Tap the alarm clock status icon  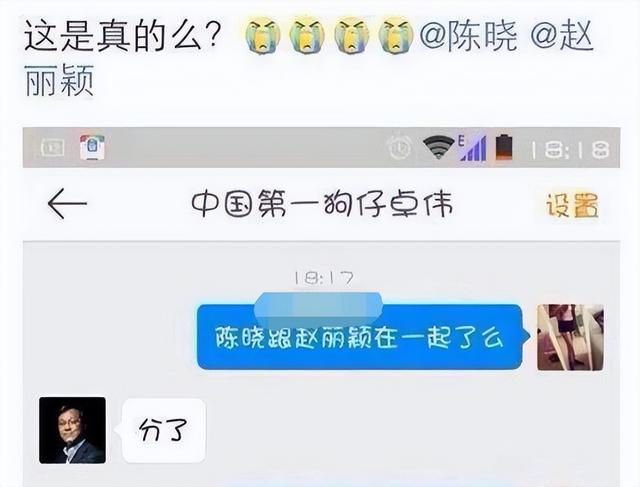pos(399,148)
